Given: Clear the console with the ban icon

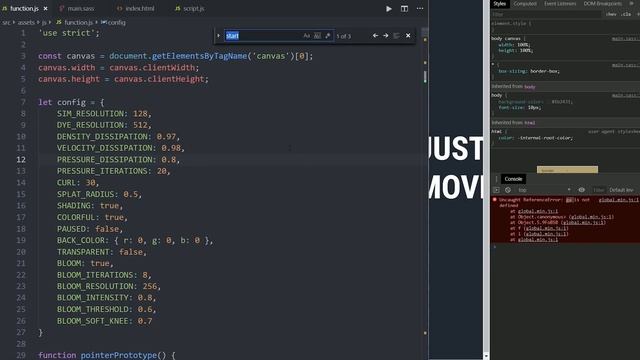Looking at the screenshot, I should 508,190.
